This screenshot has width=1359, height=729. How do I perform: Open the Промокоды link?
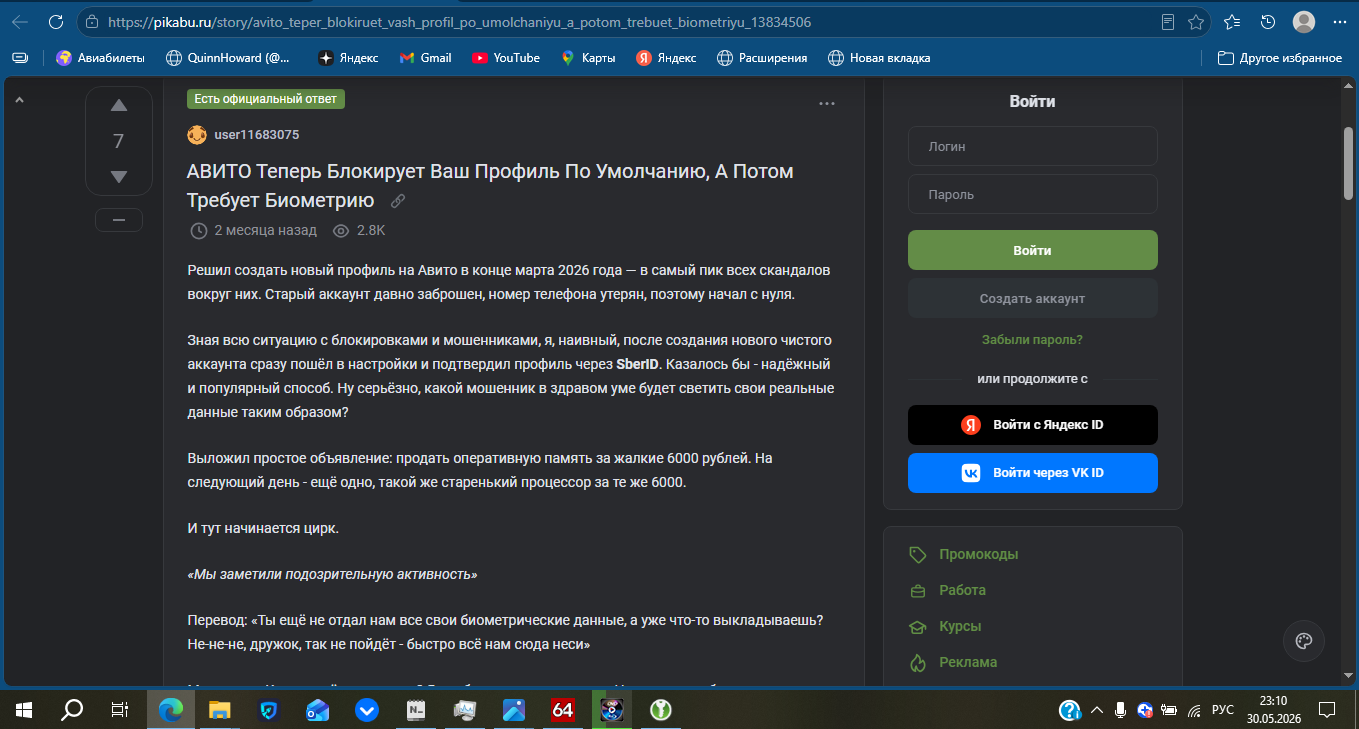point(978,554)
